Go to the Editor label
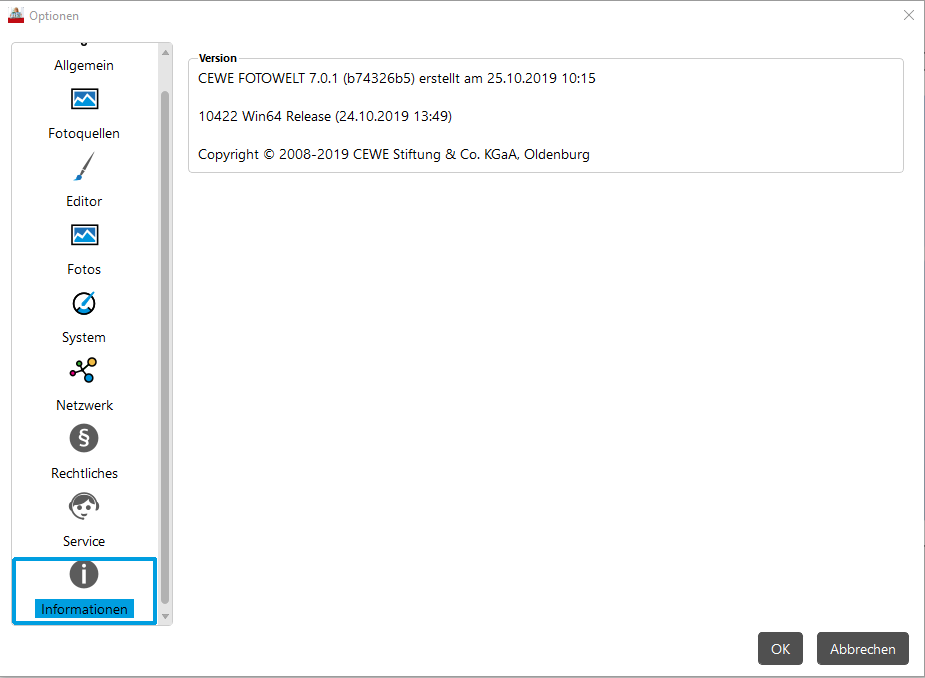Viewport: 925px width, 678px height. coord(84,201)
